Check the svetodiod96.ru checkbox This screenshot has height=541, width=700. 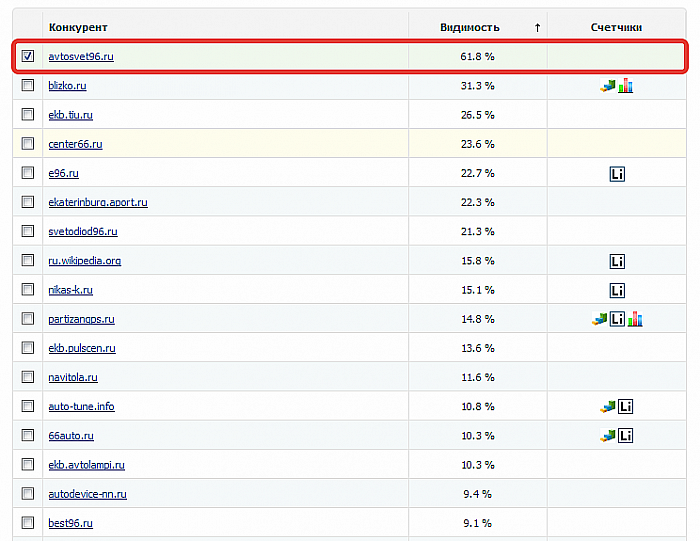(x=28, y=231)
